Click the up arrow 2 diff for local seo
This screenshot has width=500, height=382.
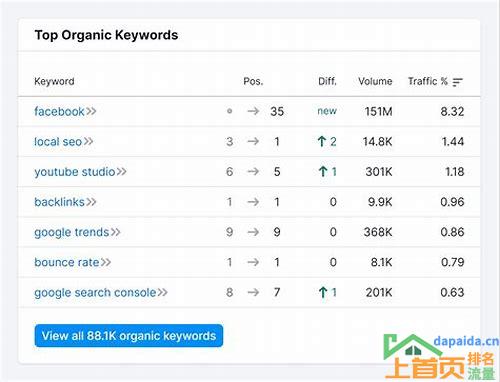[327, 142]
